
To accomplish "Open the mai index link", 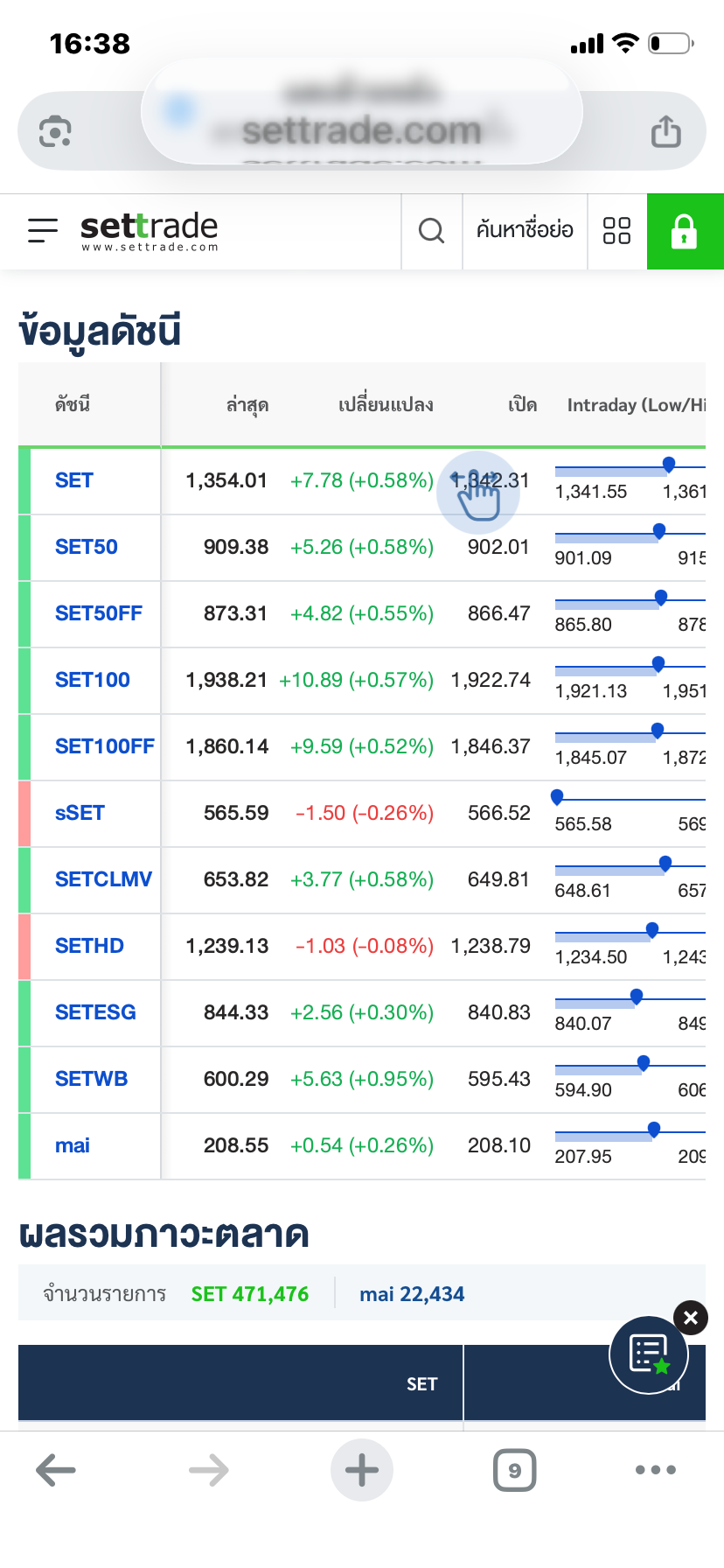I will 73,1145.
